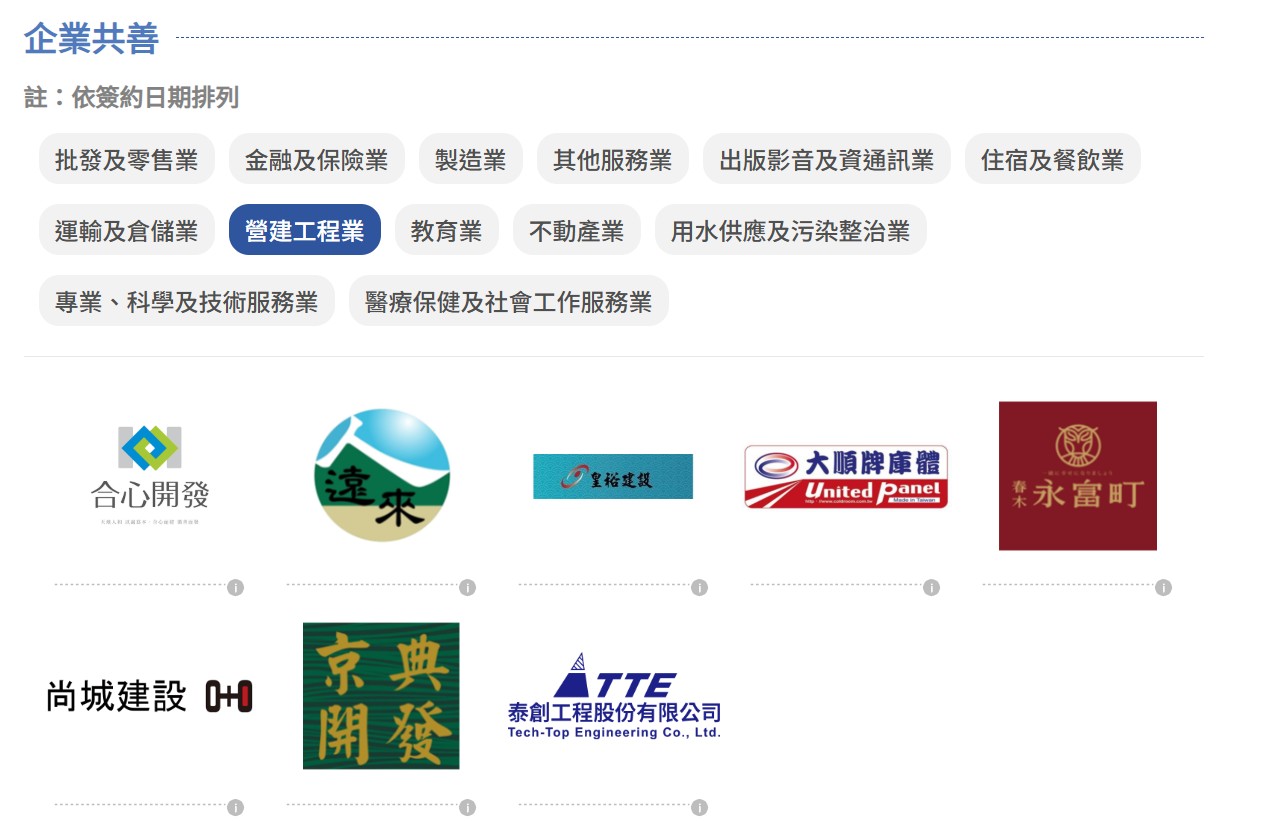Open info icon under 永富町

1163,587
